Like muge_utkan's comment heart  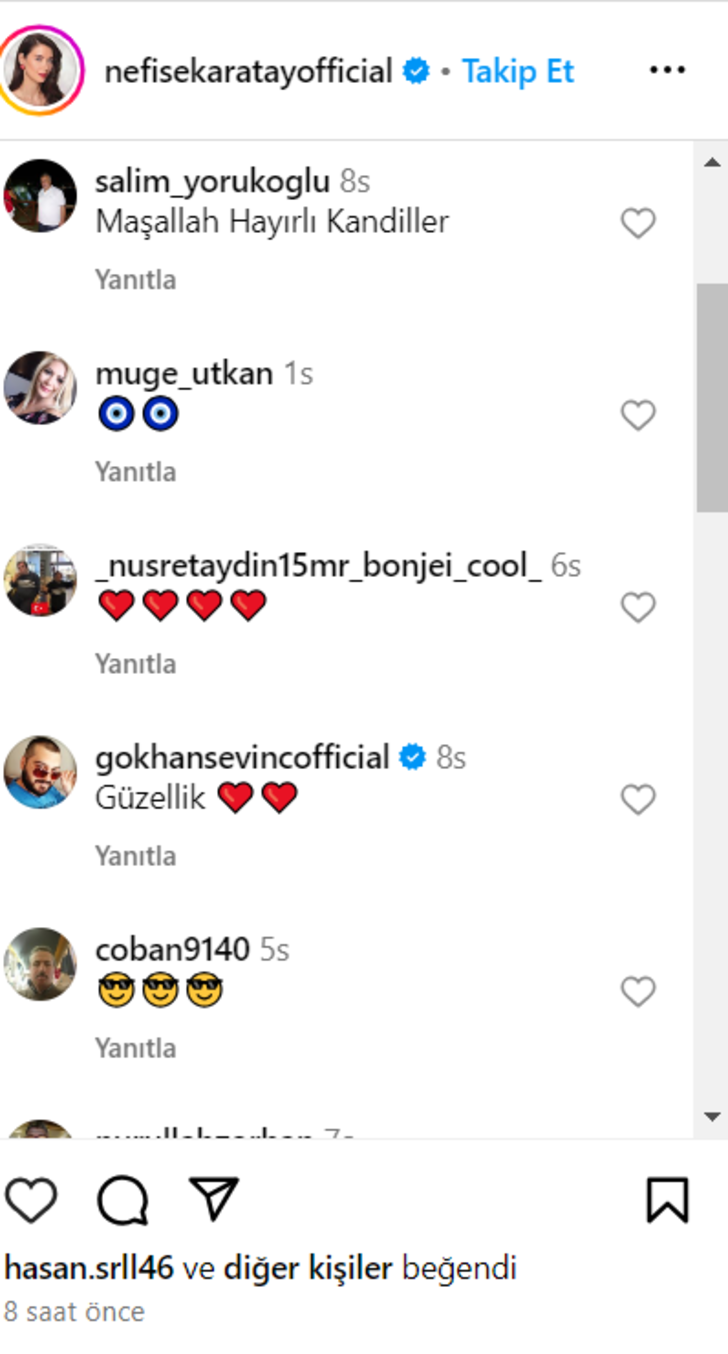[637, 413]
